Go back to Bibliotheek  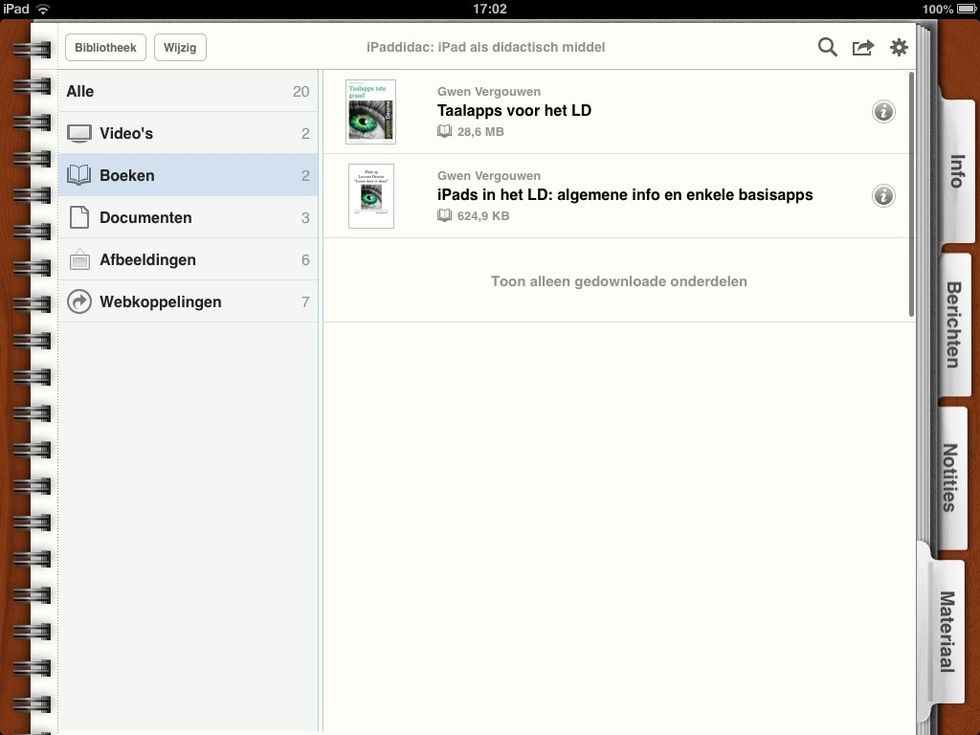coord(105,47)
